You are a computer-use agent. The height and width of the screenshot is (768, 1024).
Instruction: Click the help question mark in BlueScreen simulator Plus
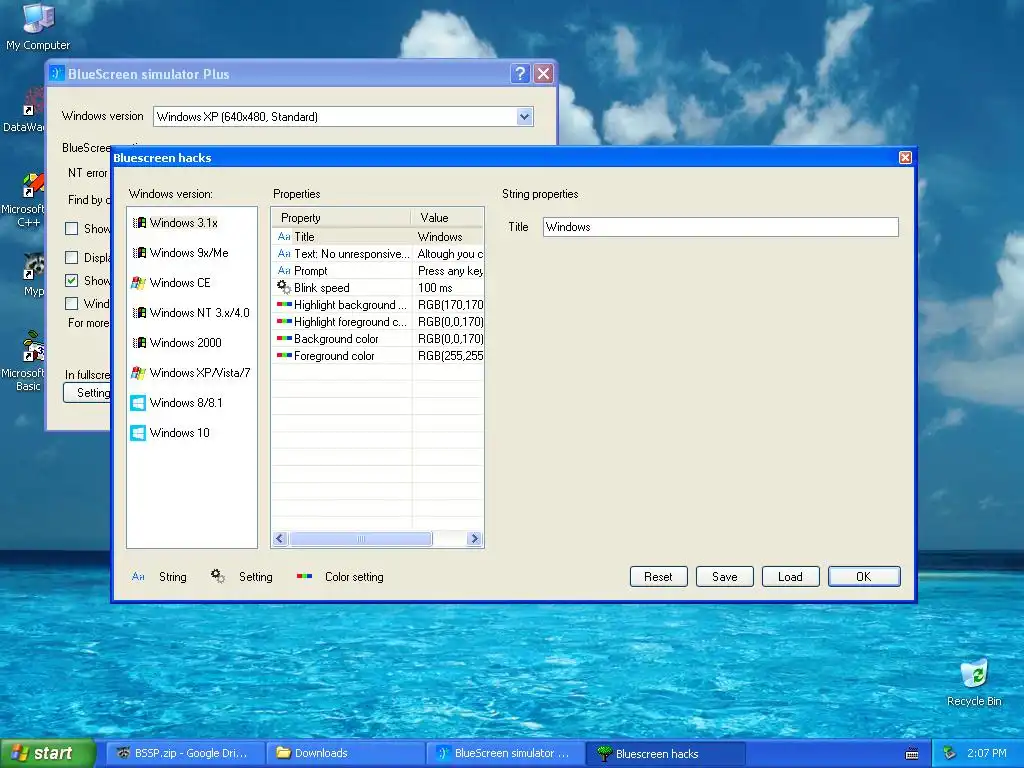point(520,73)
